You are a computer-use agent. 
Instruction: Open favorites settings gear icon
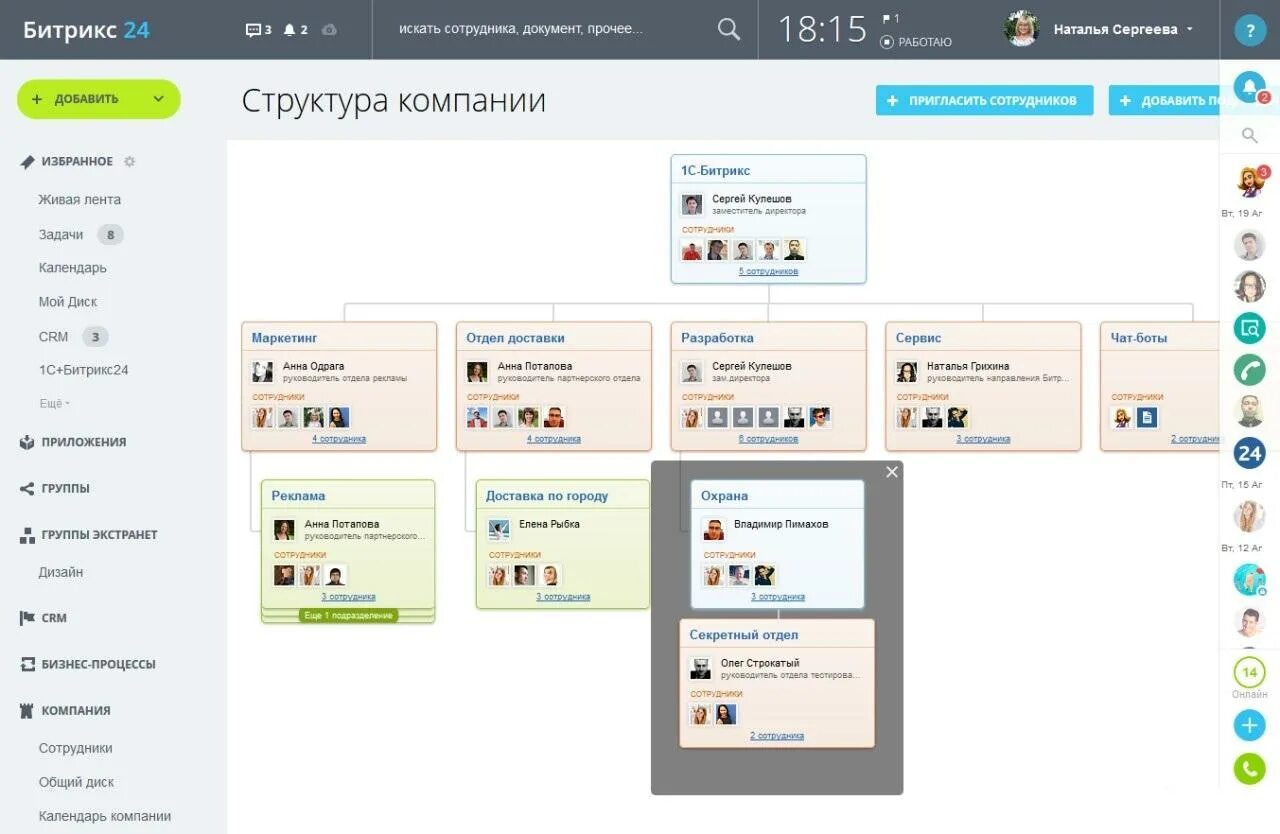click(129, 161)
